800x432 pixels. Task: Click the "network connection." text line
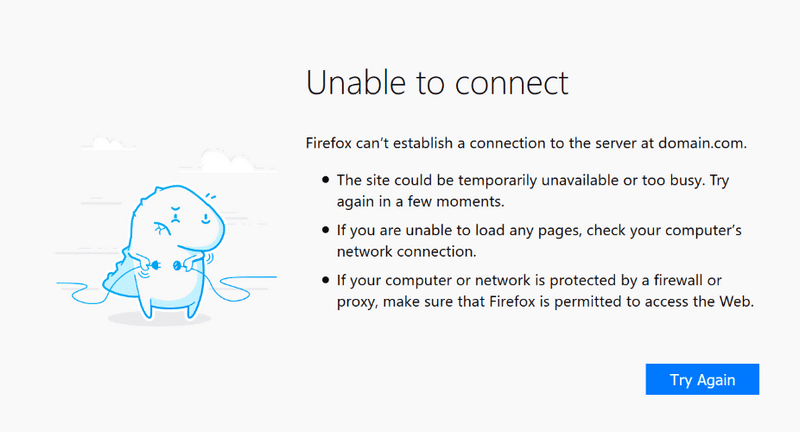[x=406, y=251]
